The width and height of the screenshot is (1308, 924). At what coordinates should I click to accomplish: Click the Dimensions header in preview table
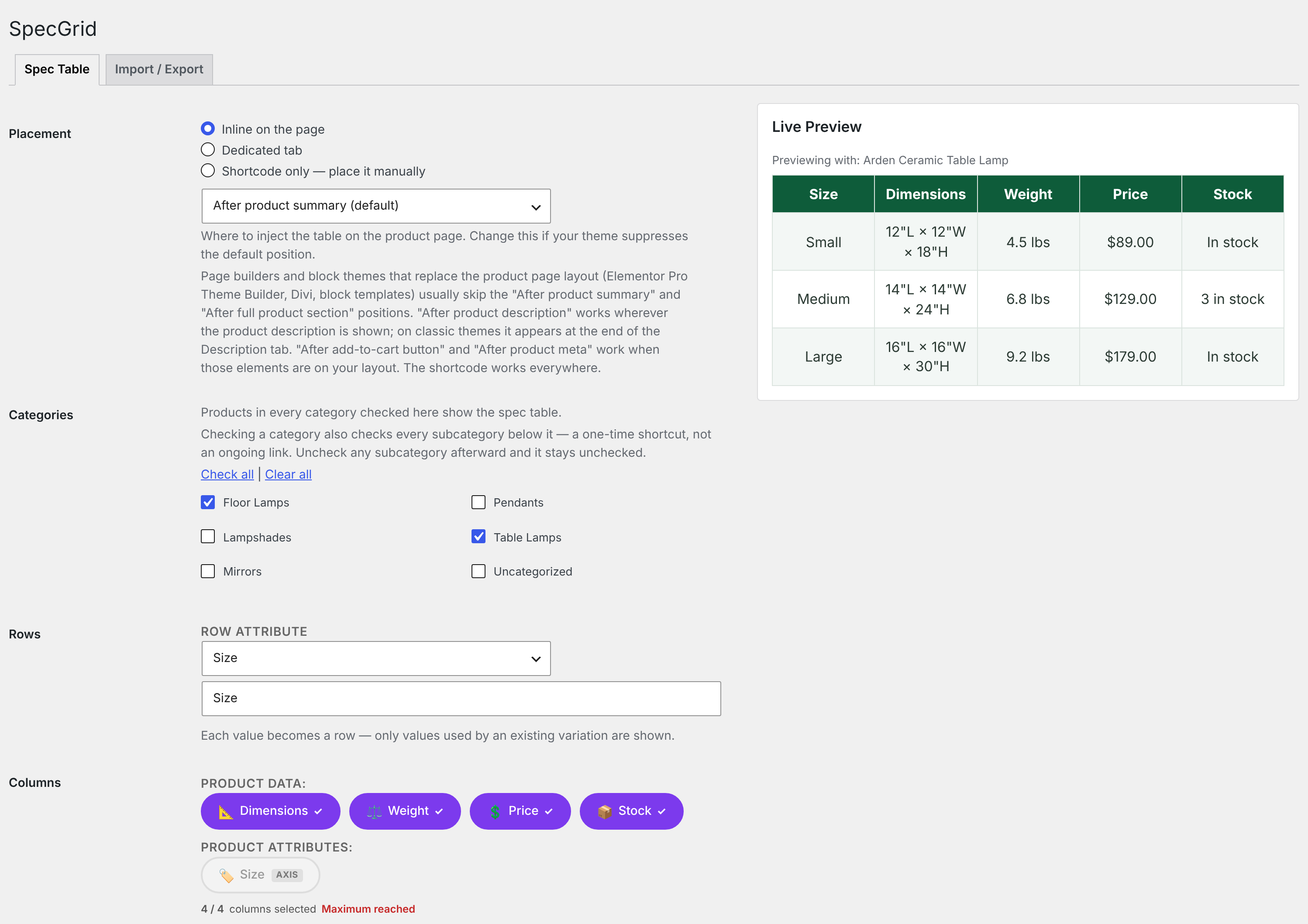point(926,194)
